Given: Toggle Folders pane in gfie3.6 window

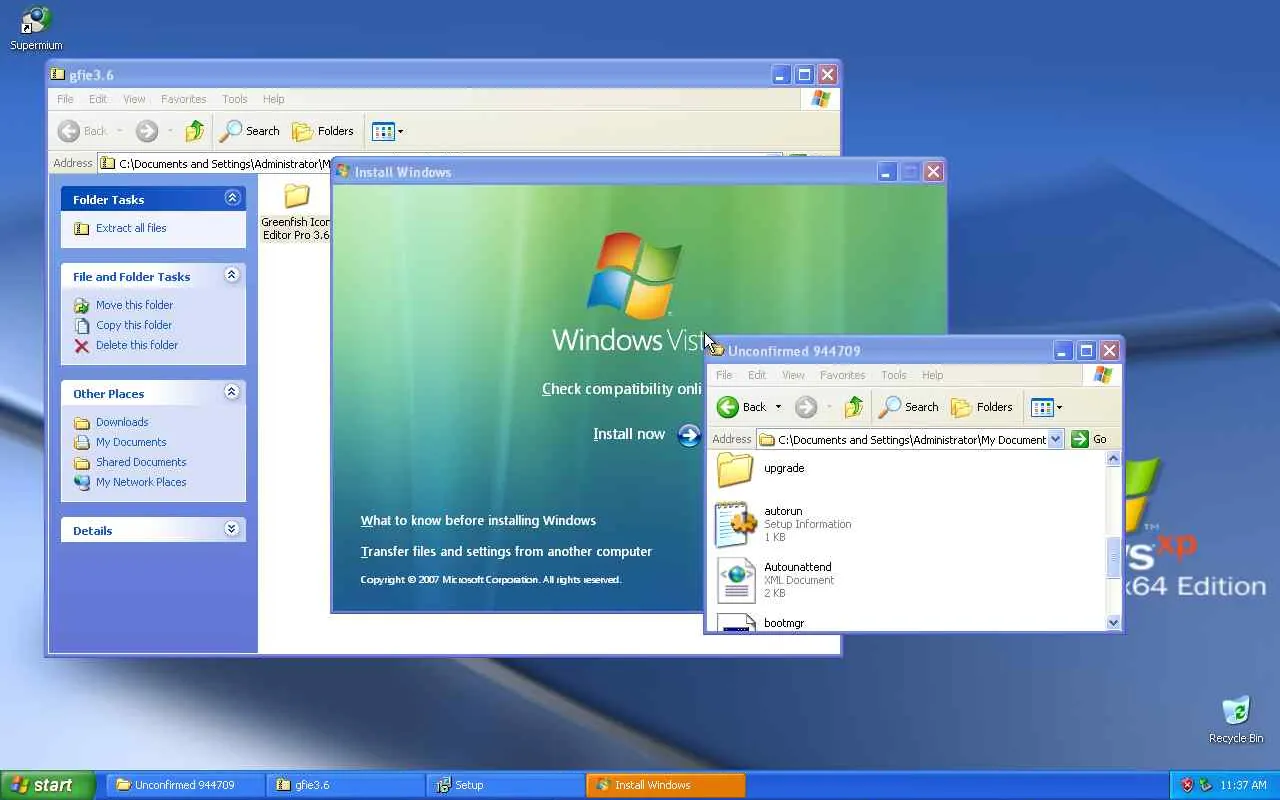Looking at the screenshot, I should click(323, 131).
